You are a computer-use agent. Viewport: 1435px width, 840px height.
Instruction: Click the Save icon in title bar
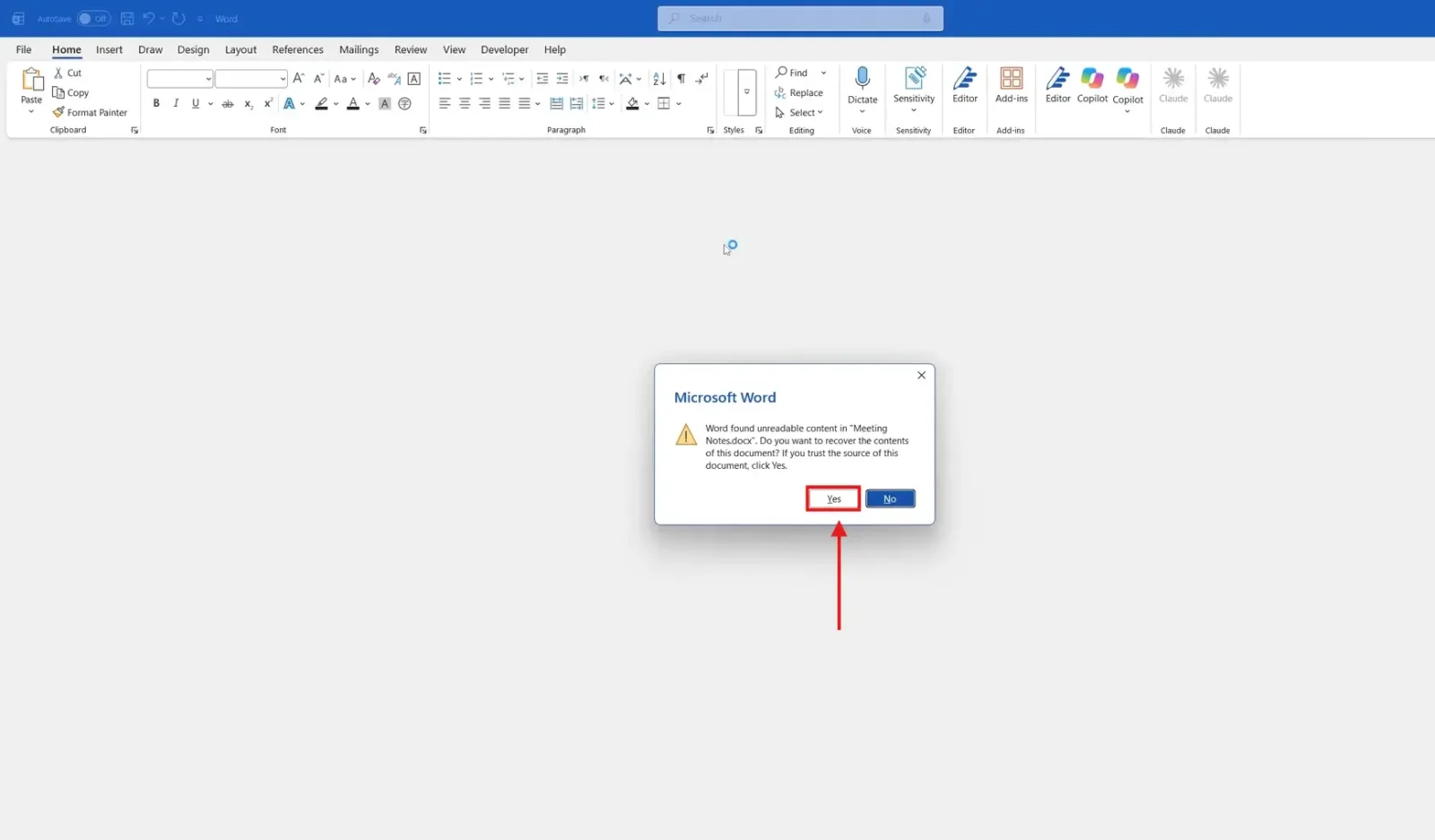[x=127, y=18]
